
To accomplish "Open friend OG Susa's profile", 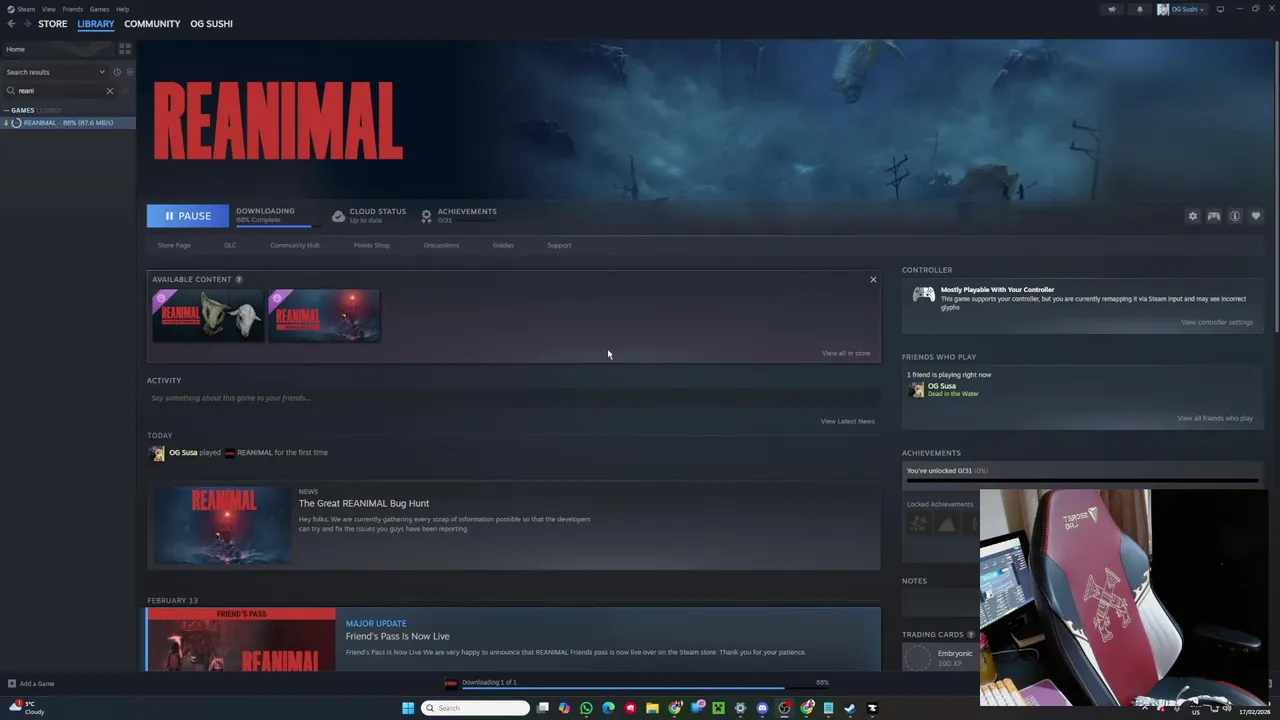I will coord(941,389).
